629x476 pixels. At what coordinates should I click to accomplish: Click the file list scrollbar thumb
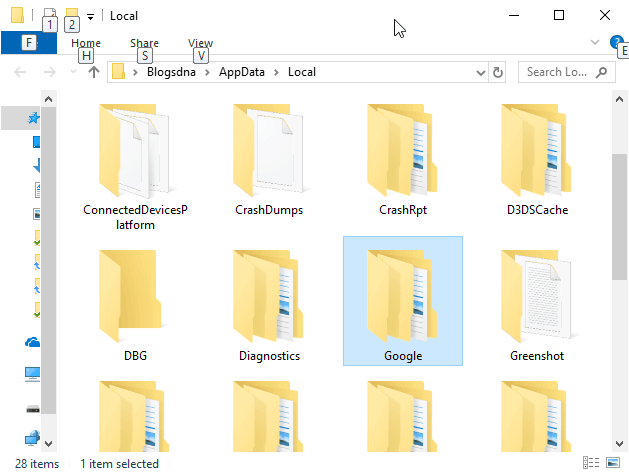[619, 217]
